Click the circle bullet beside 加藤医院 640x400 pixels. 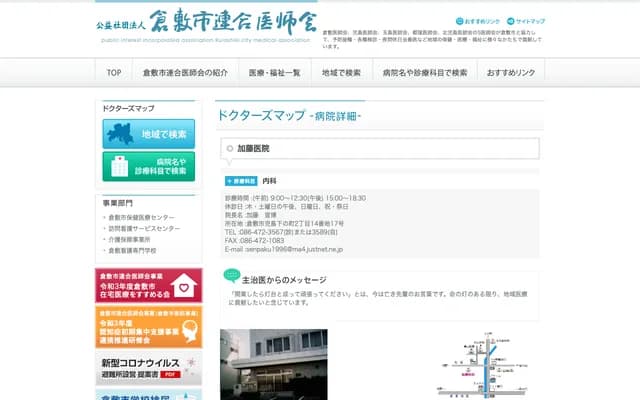click(x=230, y=149)
